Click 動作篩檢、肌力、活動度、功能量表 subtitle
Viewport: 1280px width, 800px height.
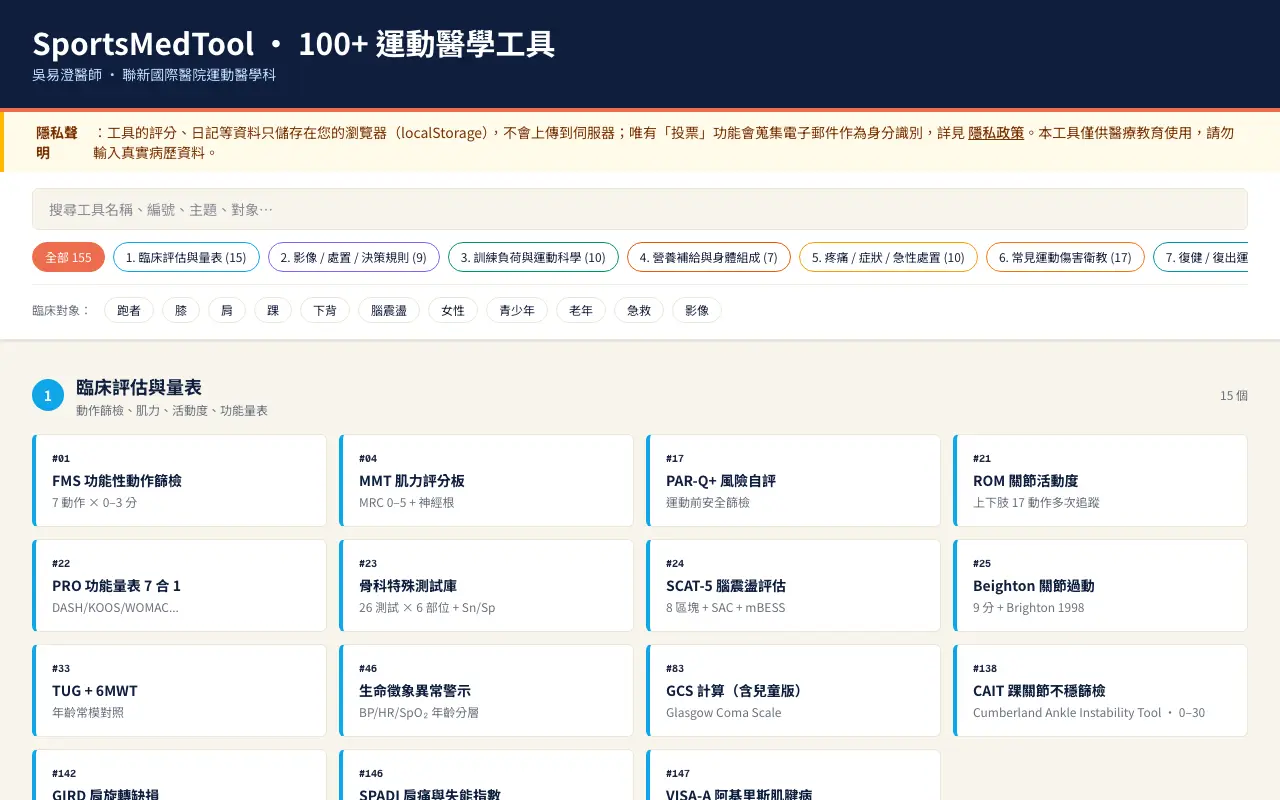[x=172, y=410]
